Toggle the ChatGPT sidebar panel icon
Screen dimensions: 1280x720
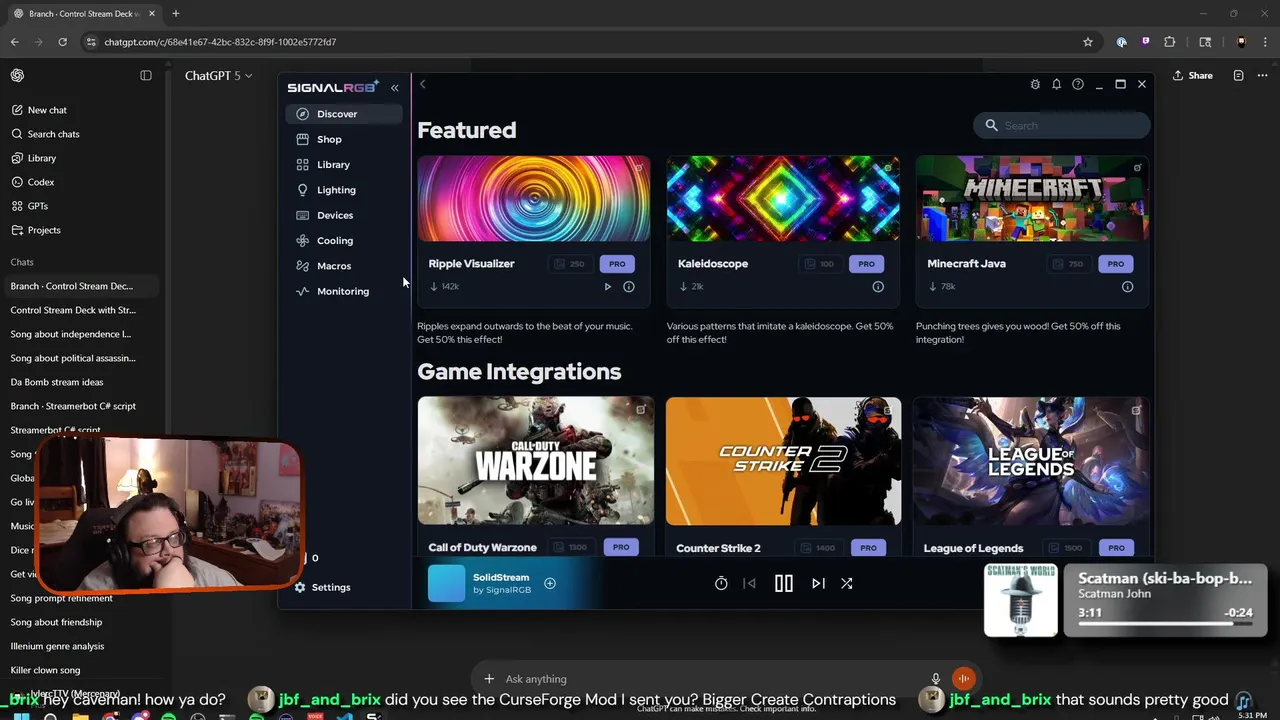coord(146,76)
